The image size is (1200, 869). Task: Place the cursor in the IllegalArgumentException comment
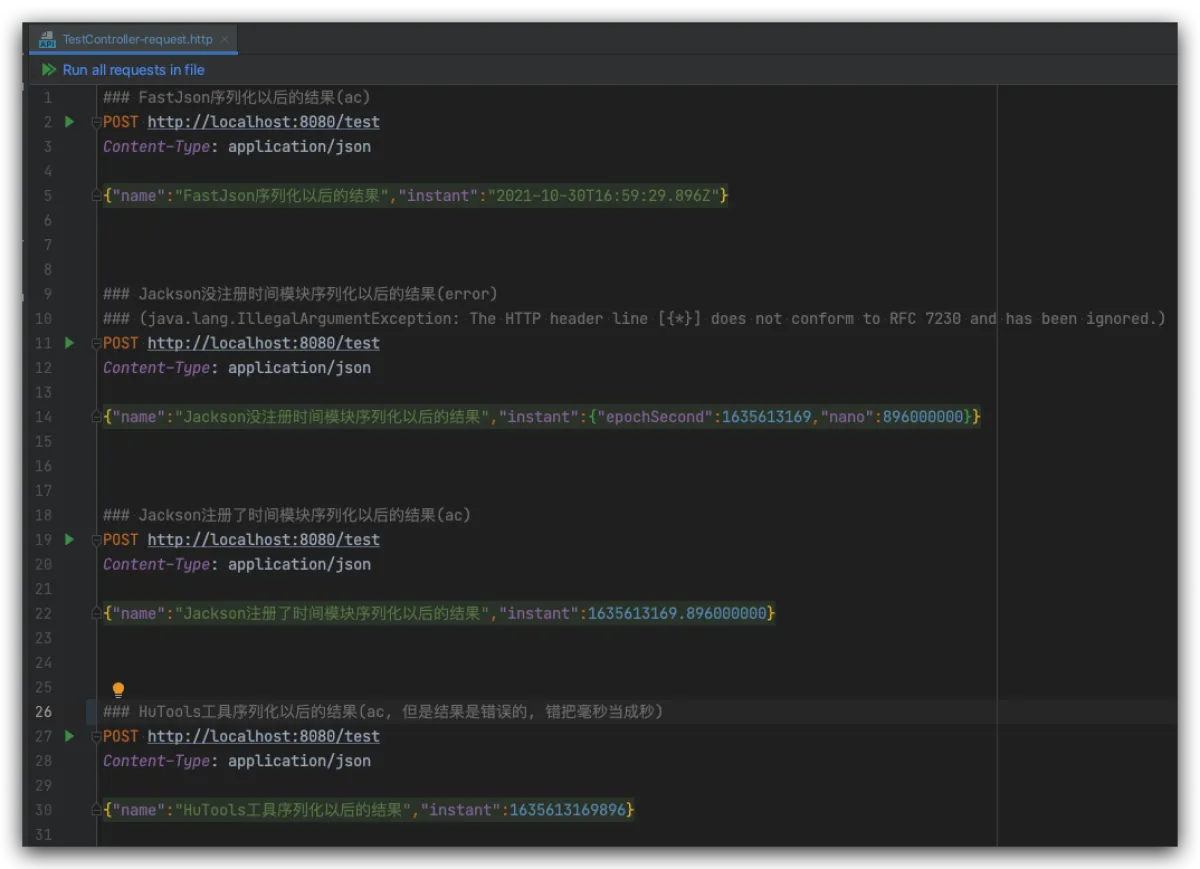[640, 319]
